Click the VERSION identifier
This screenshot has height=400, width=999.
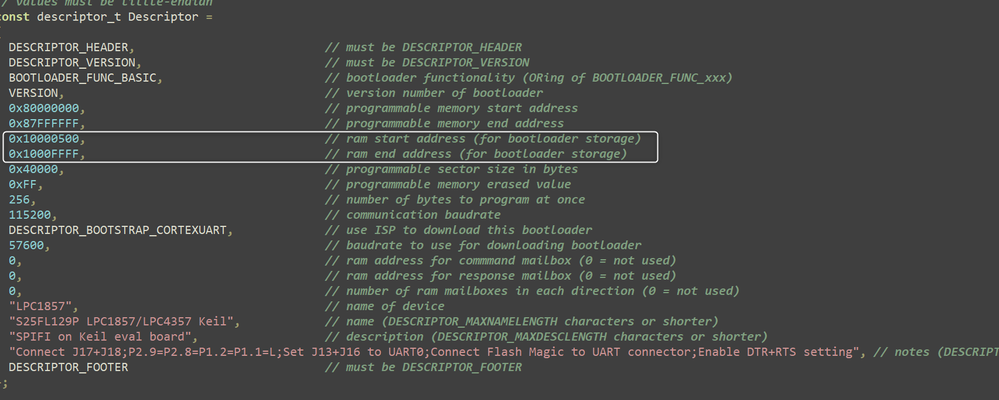click(32, 93)
